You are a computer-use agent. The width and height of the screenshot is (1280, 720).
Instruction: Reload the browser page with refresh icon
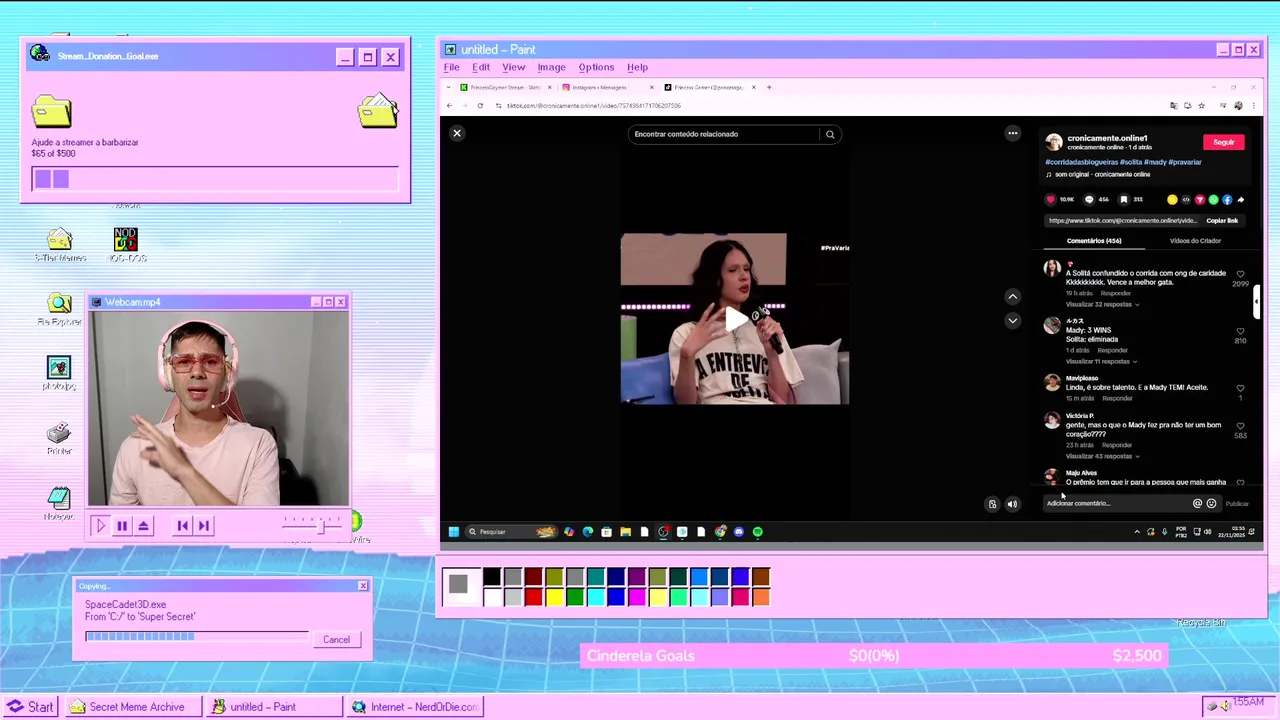480,106
